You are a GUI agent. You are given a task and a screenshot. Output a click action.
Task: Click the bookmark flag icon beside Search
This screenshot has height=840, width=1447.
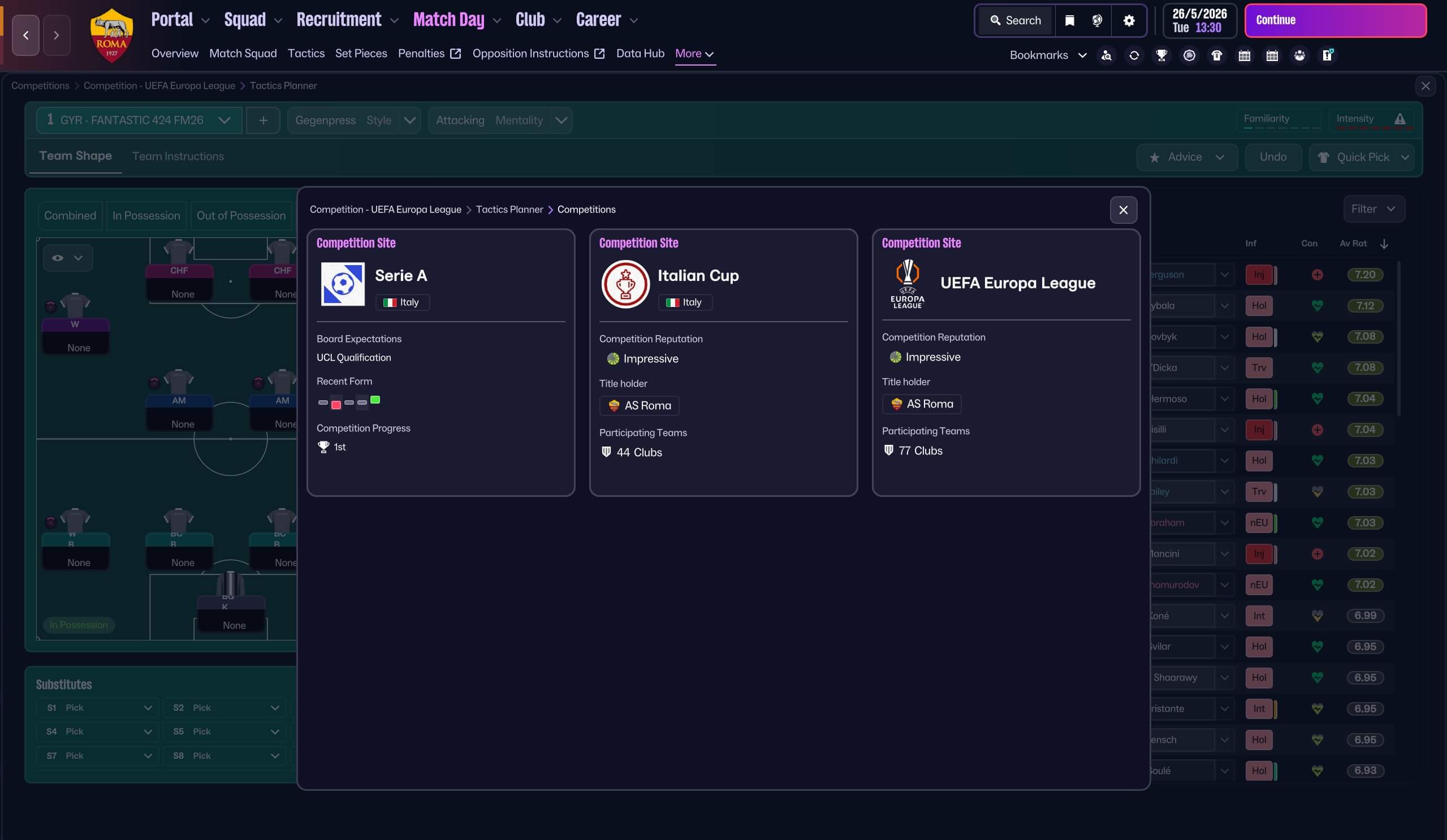coord(1069,21)
